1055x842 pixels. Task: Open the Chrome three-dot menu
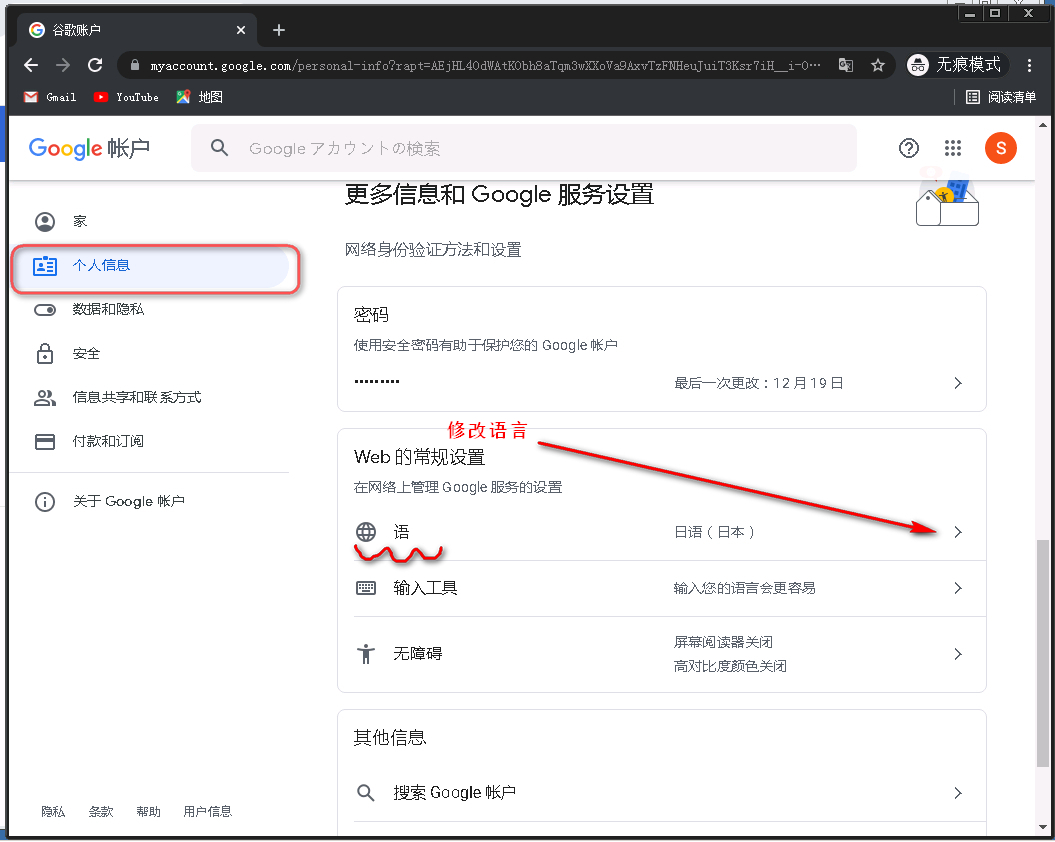pos(1029,65)
